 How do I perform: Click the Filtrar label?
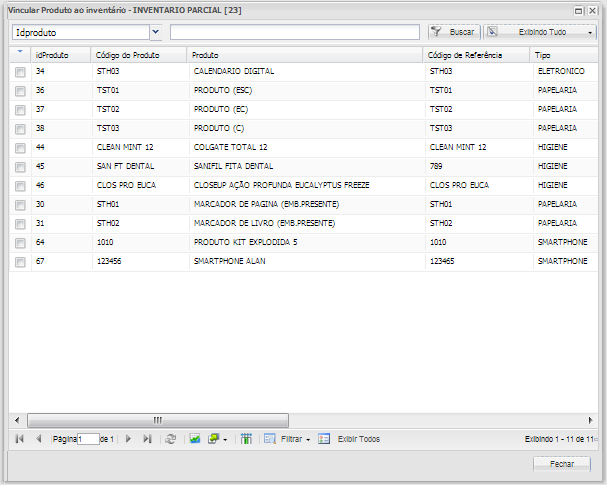[291, 439]
